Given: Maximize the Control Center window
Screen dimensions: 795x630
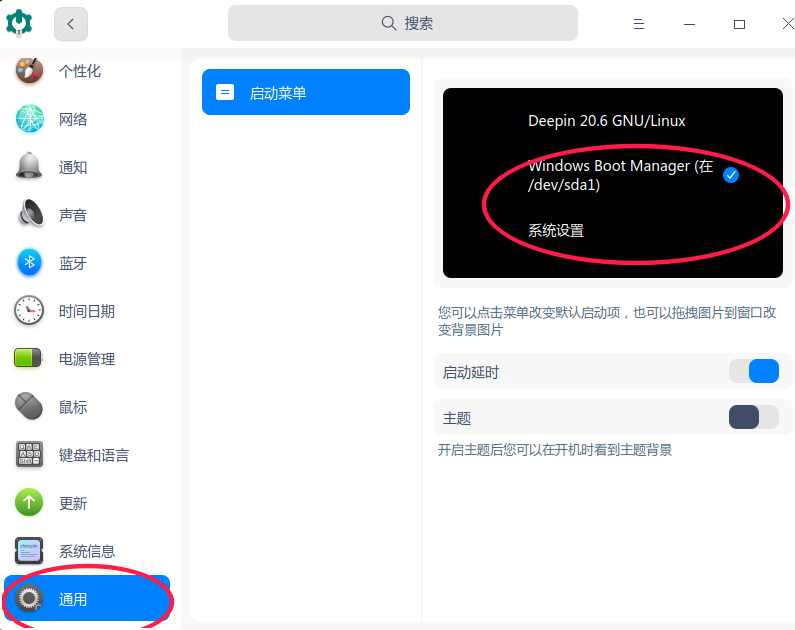Looking at the screenshot, I should point(739,24).
